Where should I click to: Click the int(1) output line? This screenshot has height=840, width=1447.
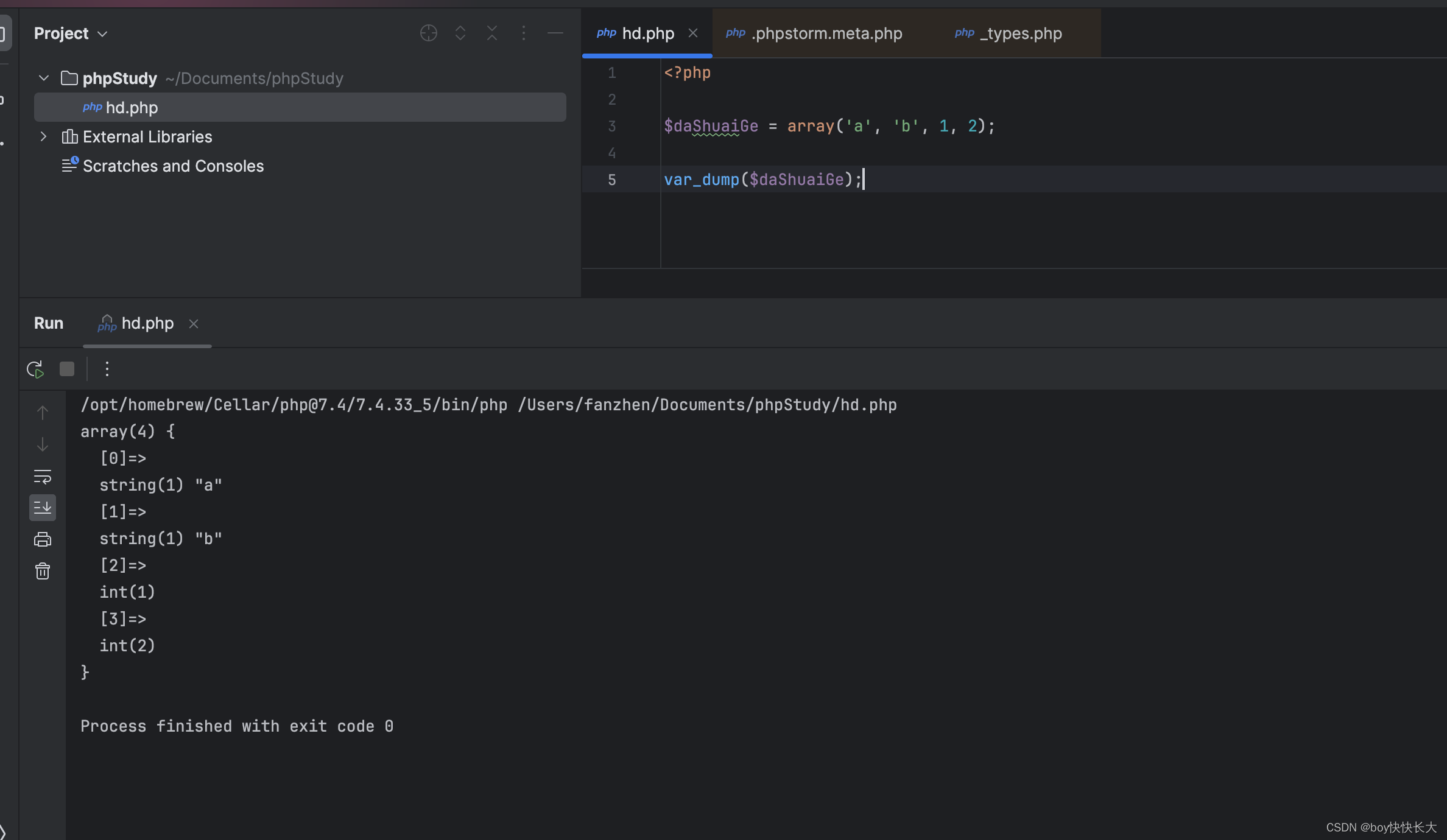(127, 592)
